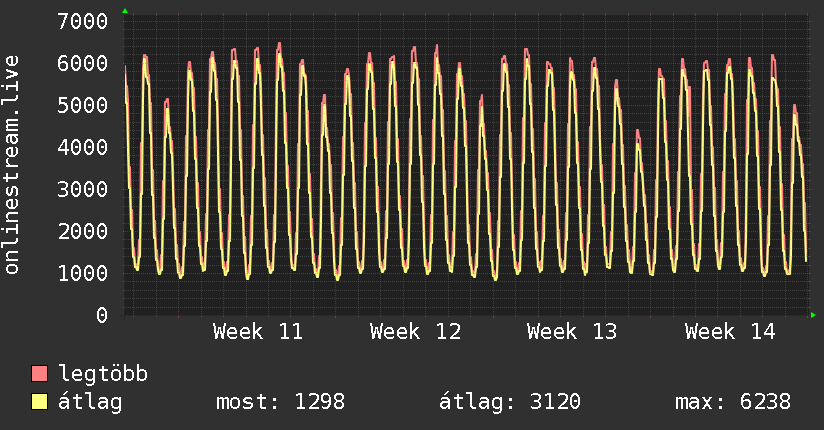Click the red legtöbb legend color swatch

click(40, 374)
